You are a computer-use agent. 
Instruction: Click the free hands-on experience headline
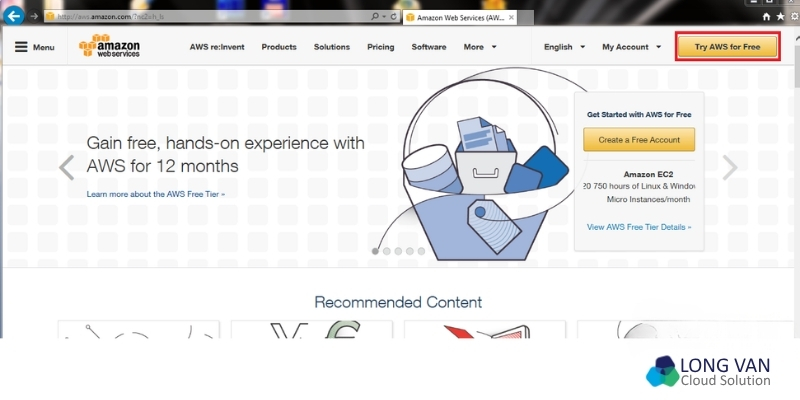[226, 154]
